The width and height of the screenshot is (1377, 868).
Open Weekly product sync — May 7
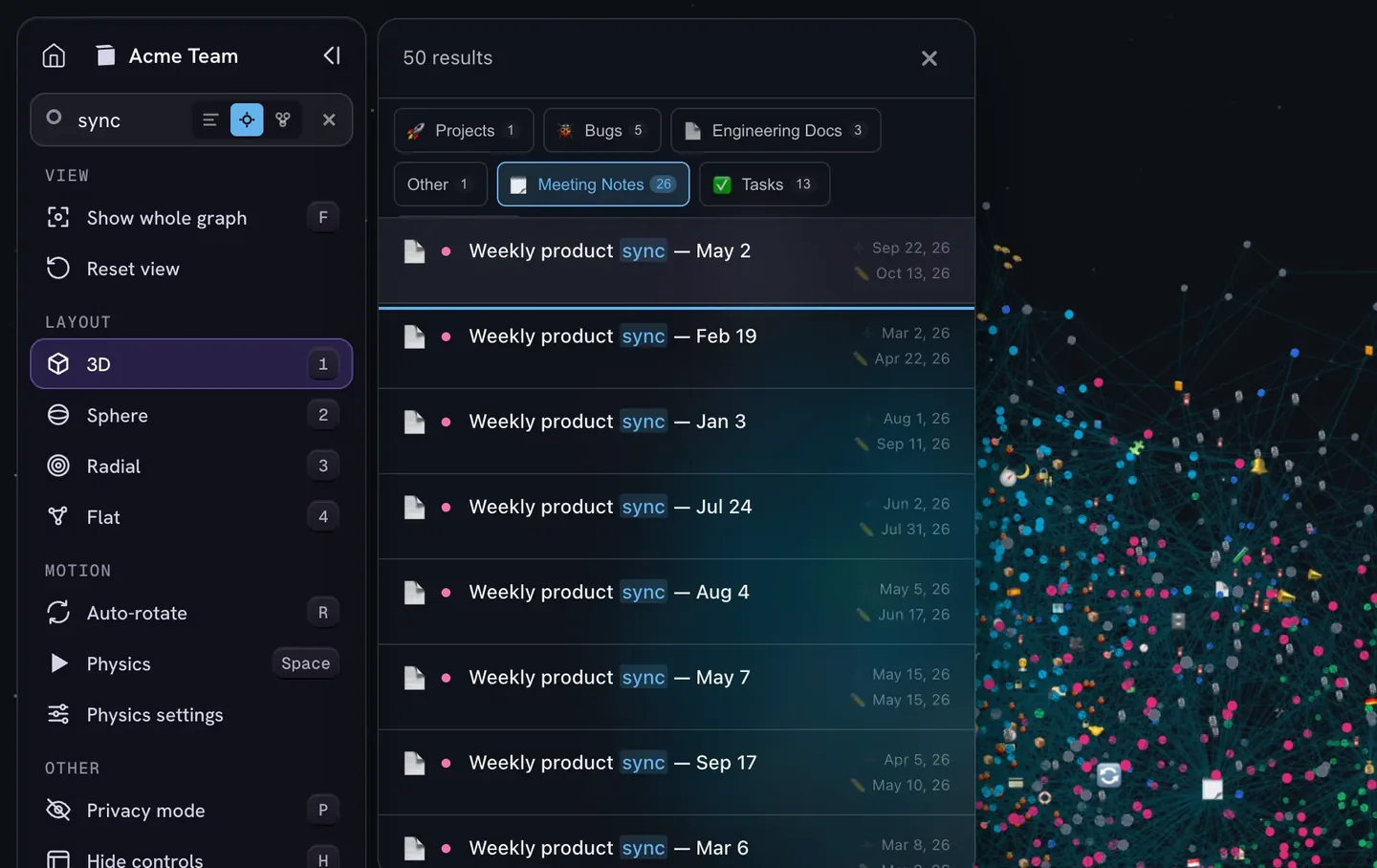click(676, 686)
